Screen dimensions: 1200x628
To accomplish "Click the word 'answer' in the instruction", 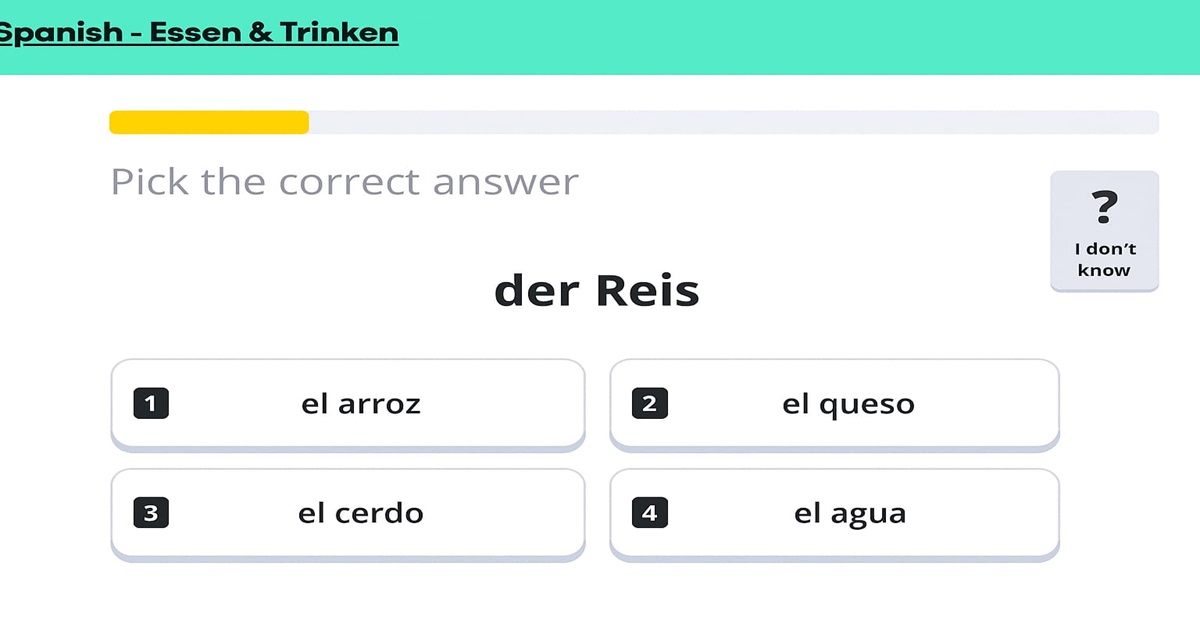I will point(506,183).
